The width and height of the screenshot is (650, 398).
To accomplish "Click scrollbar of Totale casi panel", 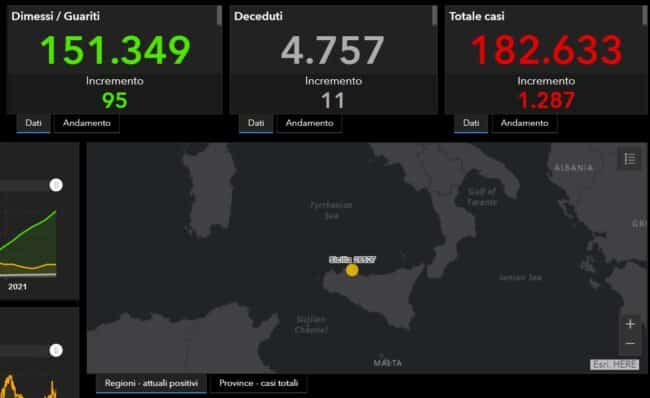I will click(645, 16).
